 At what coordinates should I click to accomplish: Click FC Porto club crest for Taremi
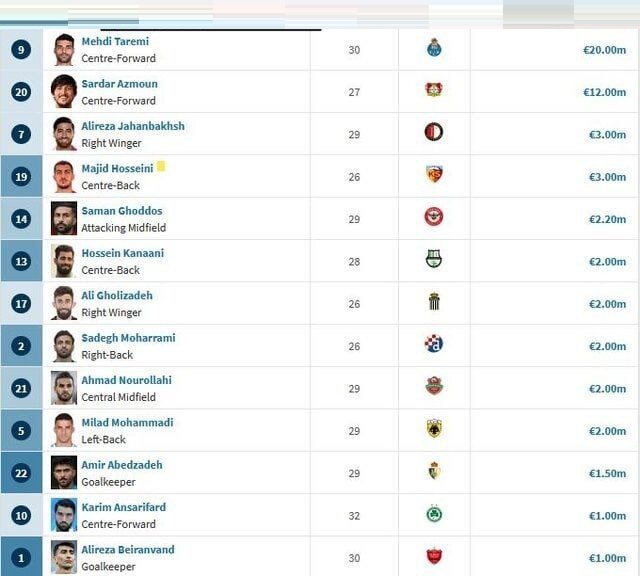[x=434, y=48]
